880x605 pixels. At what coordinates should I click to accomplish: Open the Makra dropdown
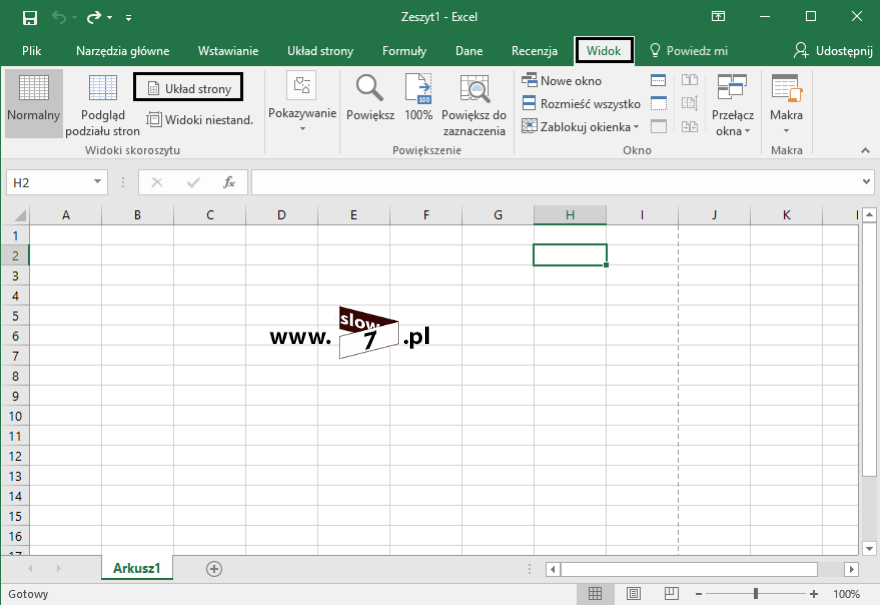786,104
